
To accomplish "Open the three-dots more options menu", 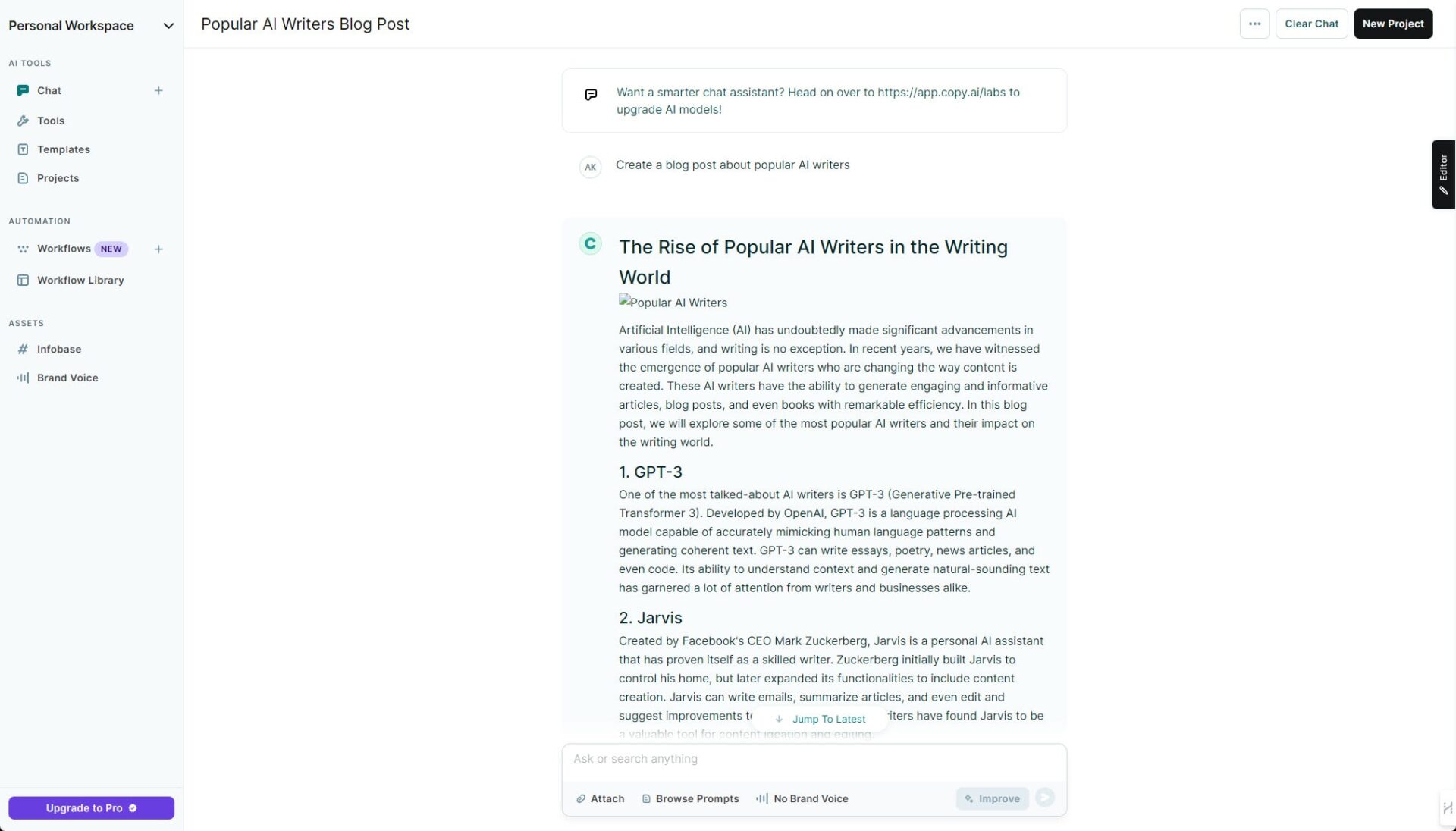I will click(1254, 24).
